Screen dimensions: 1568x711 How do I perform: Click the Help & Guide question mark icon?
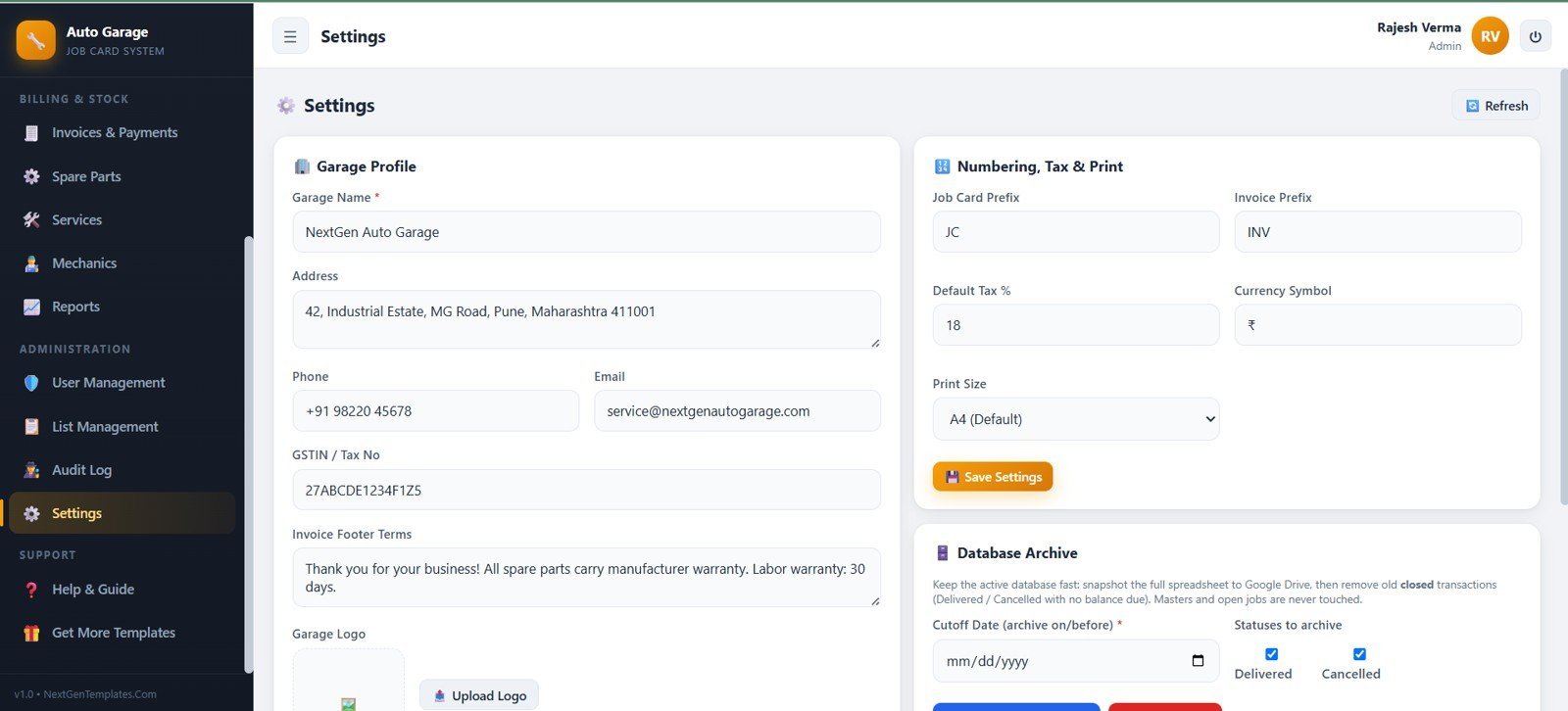(x=31, y=590)
